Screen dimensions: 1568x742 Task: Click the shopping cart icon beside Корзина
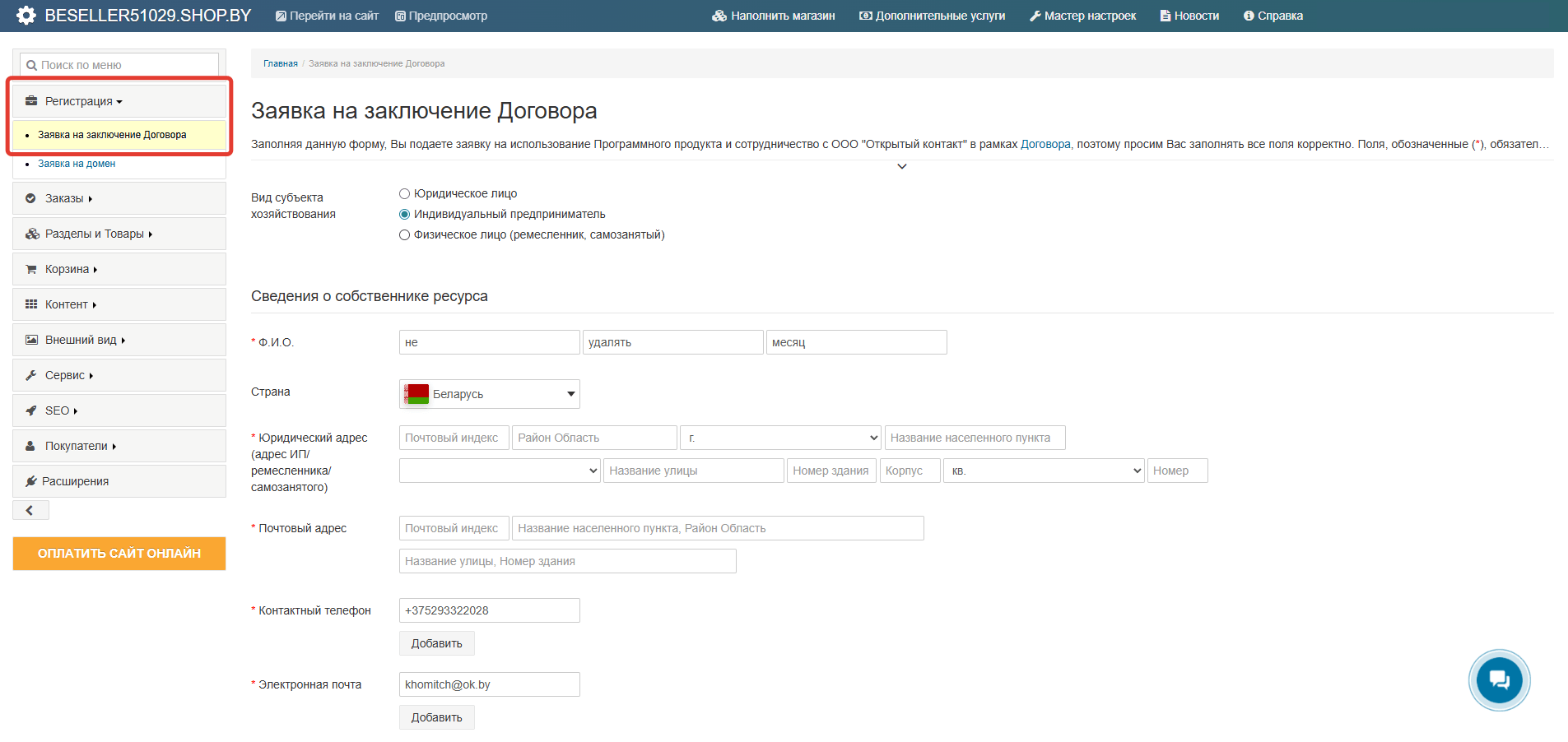(x=31, y=269)
